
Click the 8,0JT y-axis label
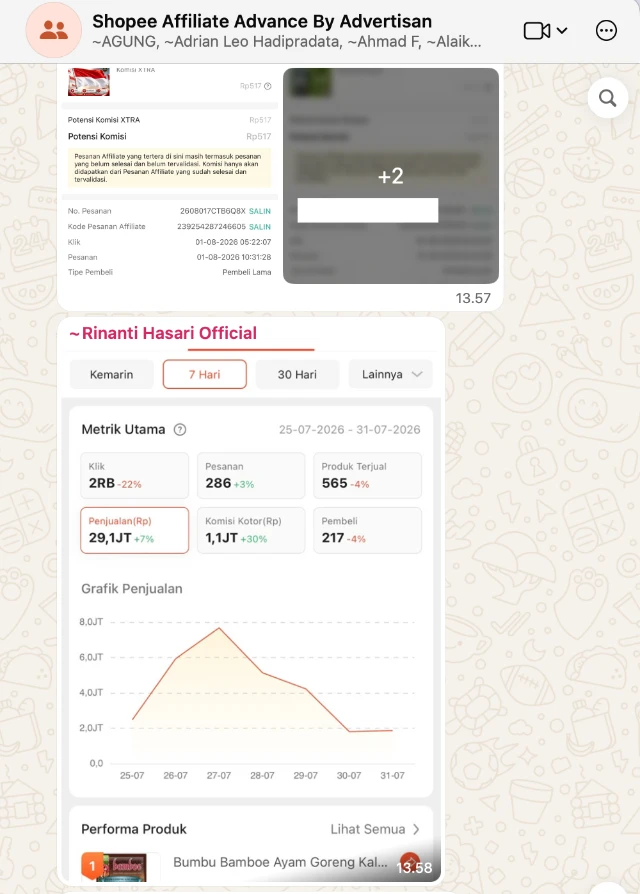click(x=91, y=621)
